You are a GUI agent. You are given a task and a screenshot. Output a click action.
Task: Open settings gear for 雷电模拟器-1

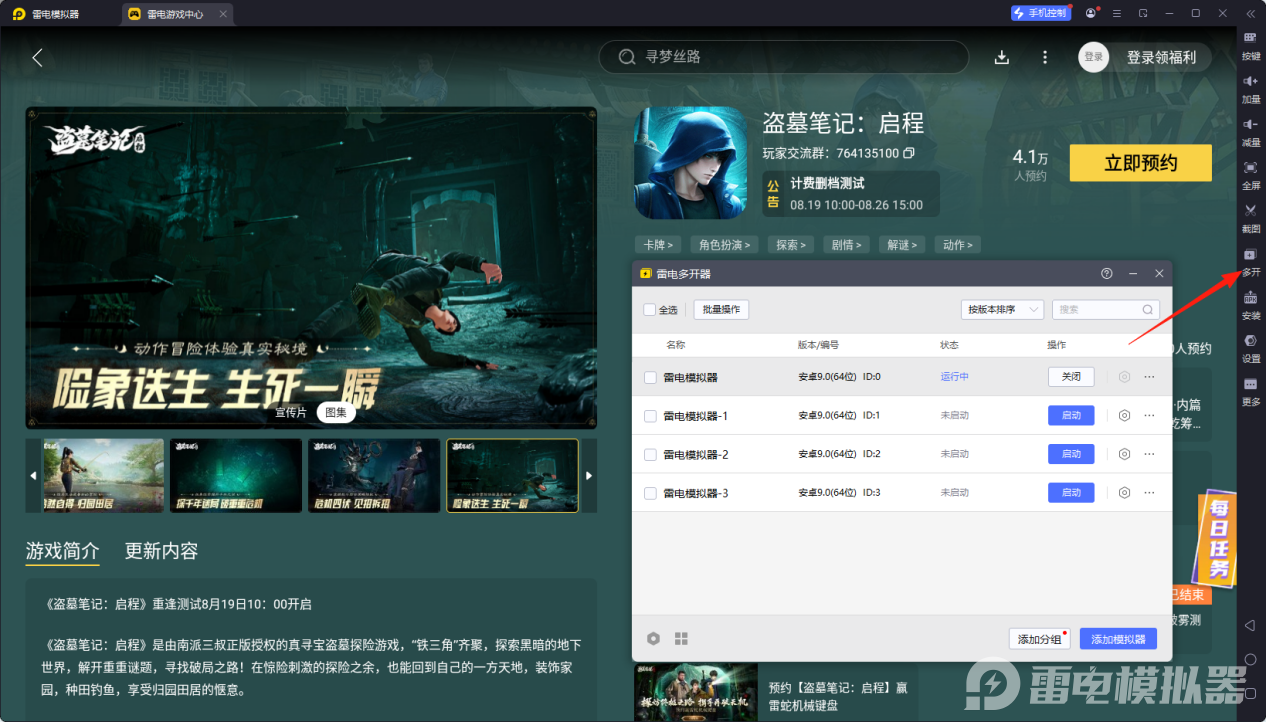(x=1124, y=415)
